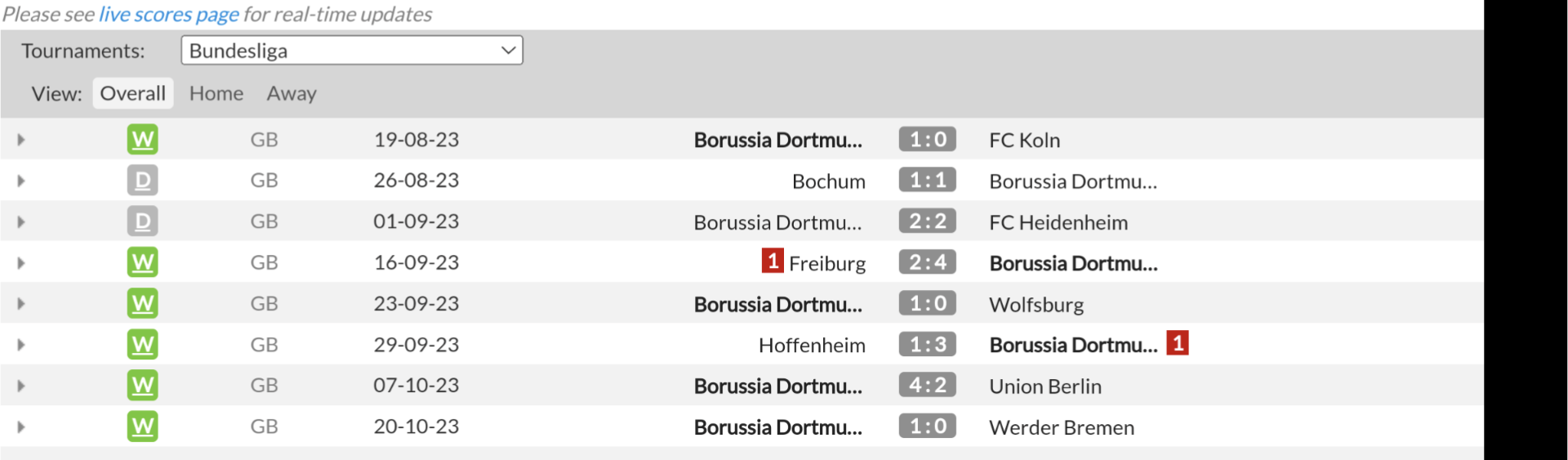Screen dimensions: 1568x460
Task: Select the Overall view tab
Action: (132, 94)
